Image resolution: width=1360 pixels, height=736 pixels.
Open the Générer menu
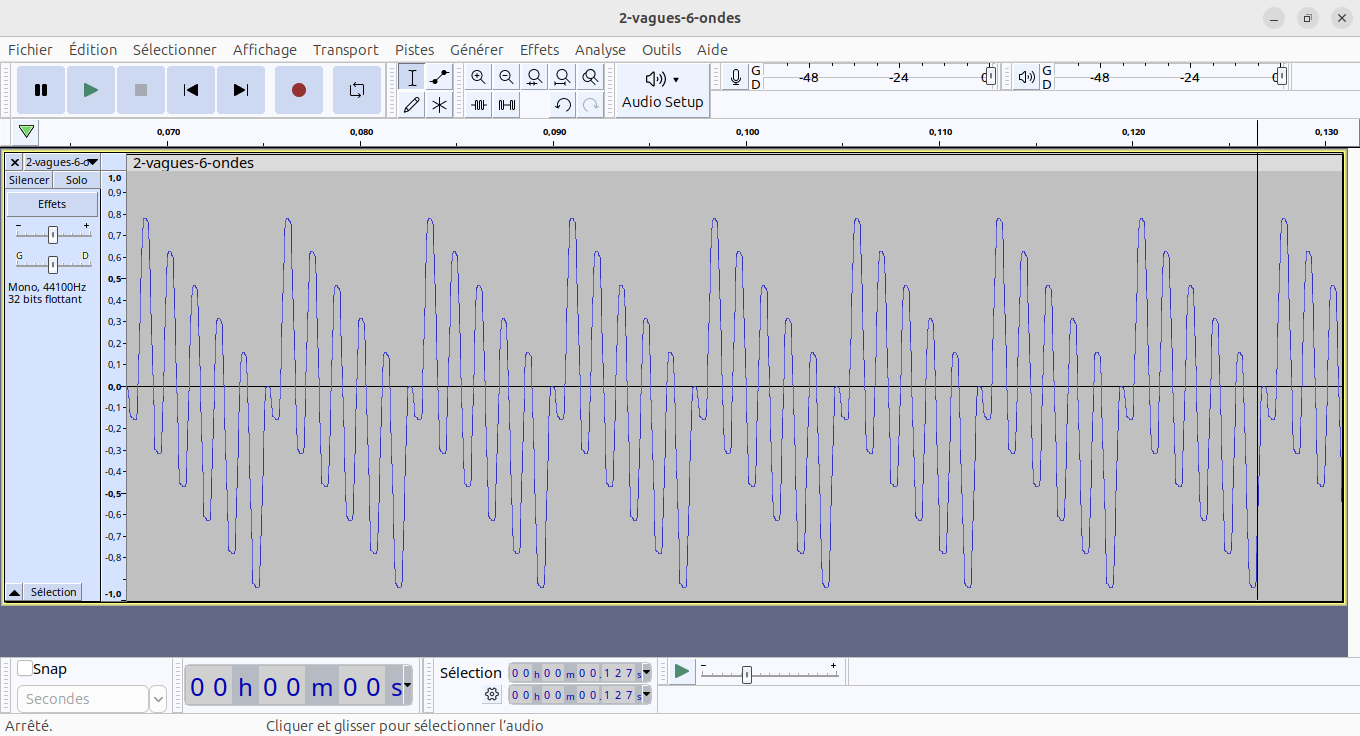(x=476, y=50)
